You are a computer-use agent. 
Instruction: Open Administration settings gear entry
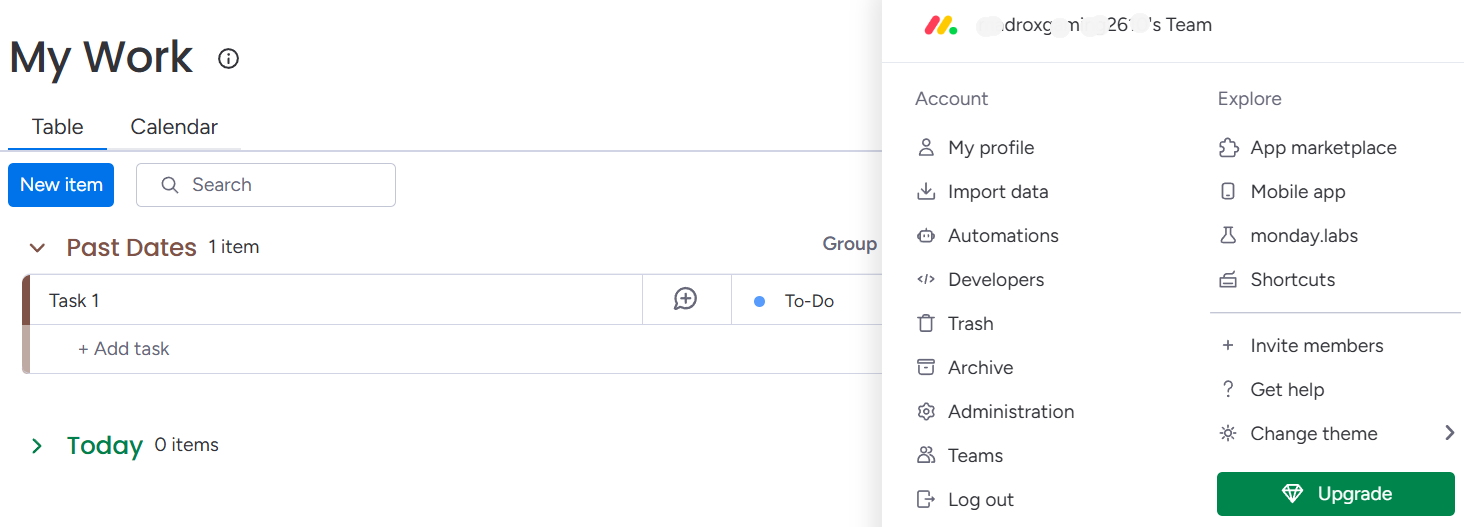pos(995,411)
